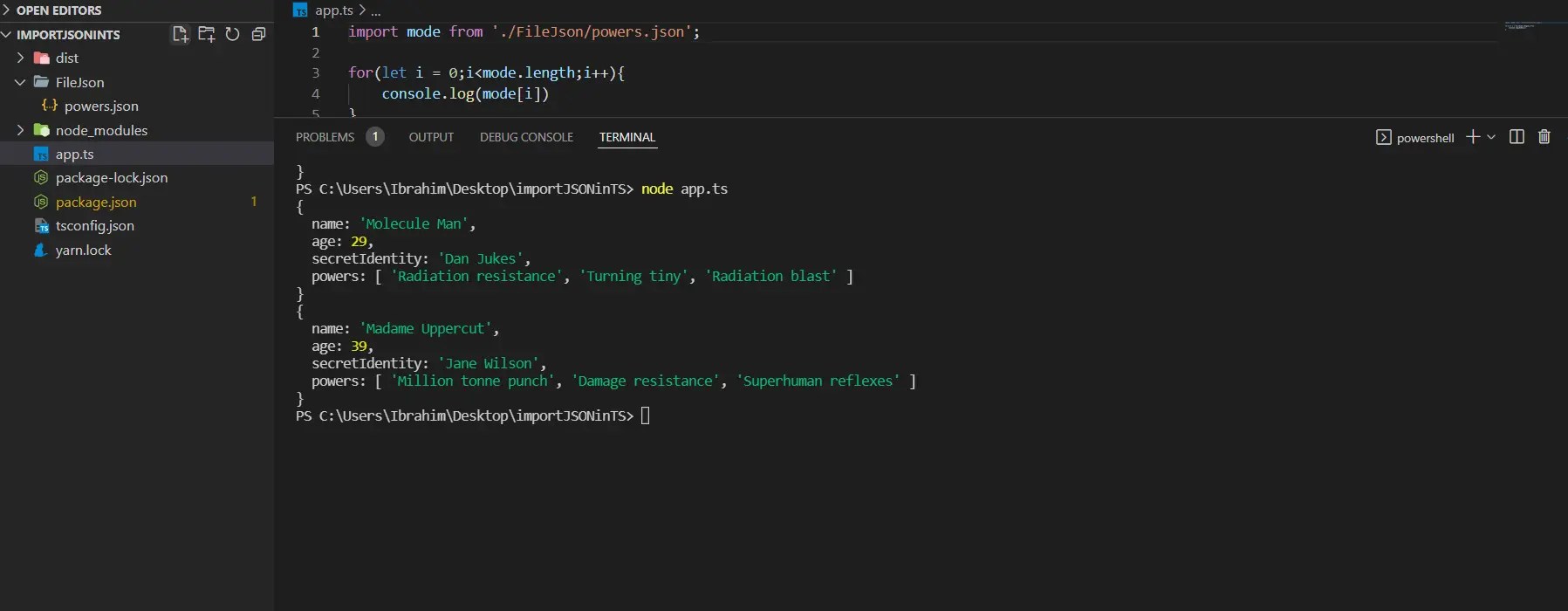Click line number 1 in the gutter
Image resolution: width=1568 pixels, height=611 pixels.
[x=316, y=31]
